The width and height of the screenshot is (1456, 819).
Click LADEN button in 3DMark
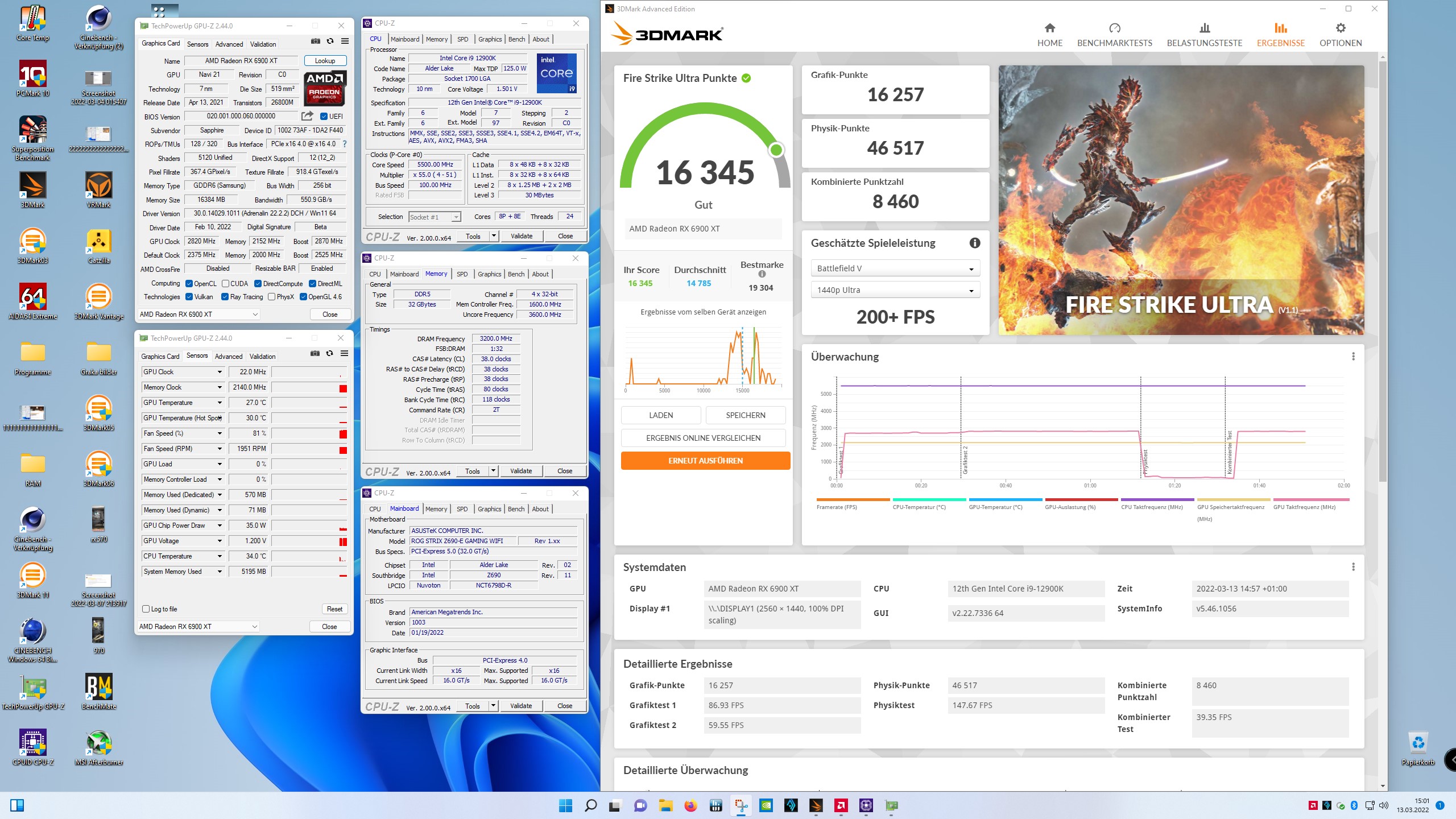pyautogui.click(x=661, y=415)
